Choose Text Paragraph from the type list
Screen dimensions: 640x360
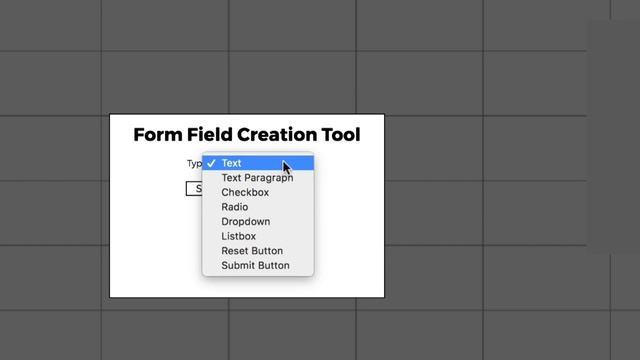[258, 178]
